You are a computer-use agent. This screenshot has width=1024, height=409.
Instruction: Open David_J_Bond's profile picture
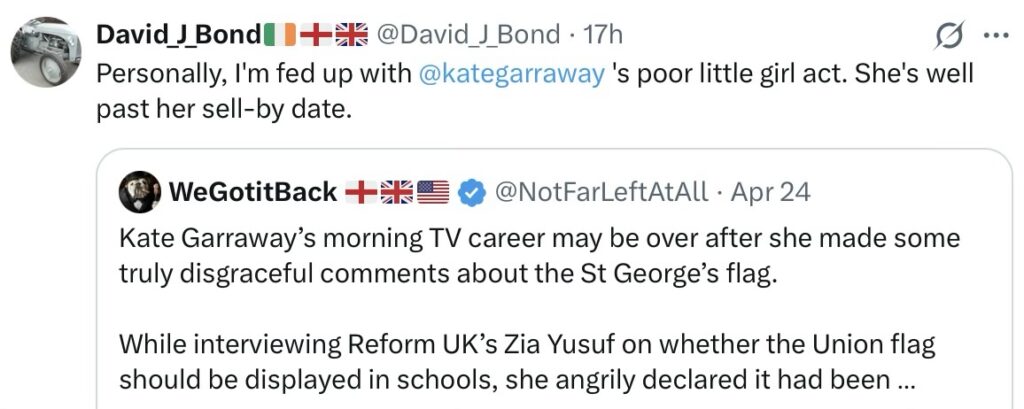click(x=45, y=52)
